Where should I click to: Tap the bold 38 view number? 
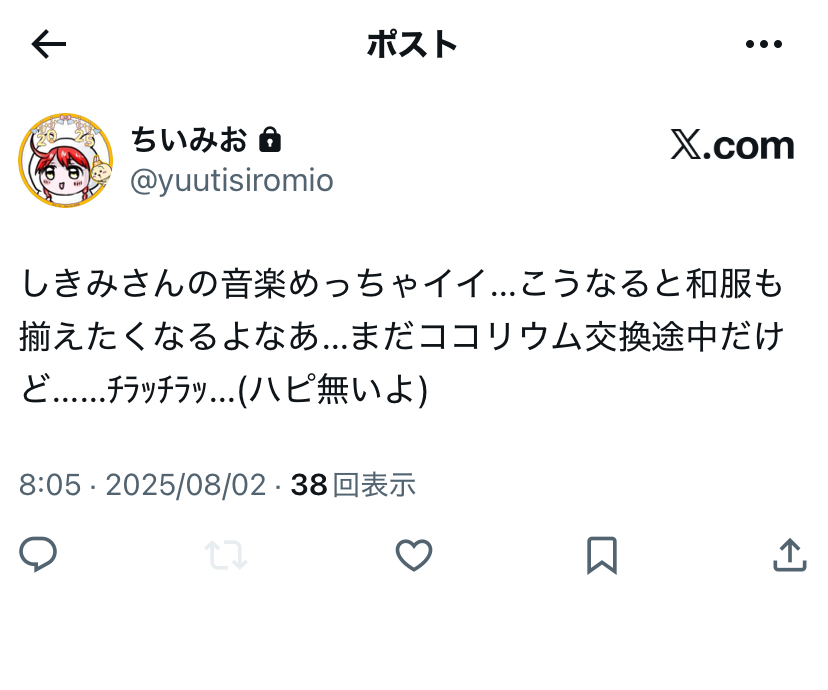(x=309, y=484)
